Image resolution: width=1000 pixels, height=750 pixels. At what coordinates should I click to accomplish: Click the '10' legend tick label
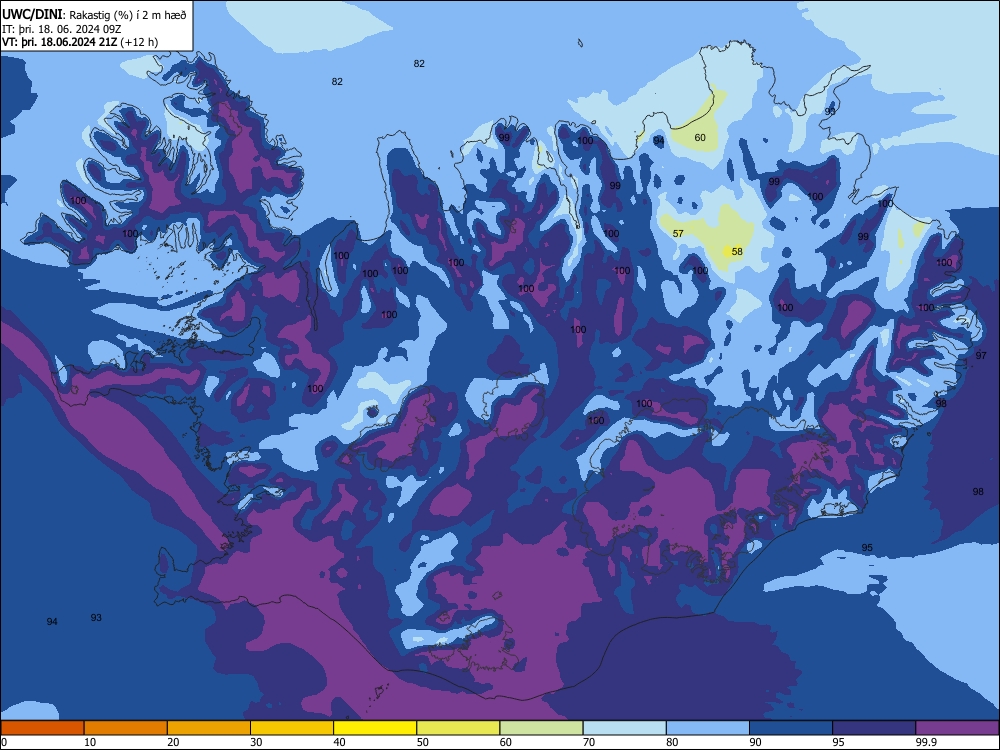pos(90,742)
